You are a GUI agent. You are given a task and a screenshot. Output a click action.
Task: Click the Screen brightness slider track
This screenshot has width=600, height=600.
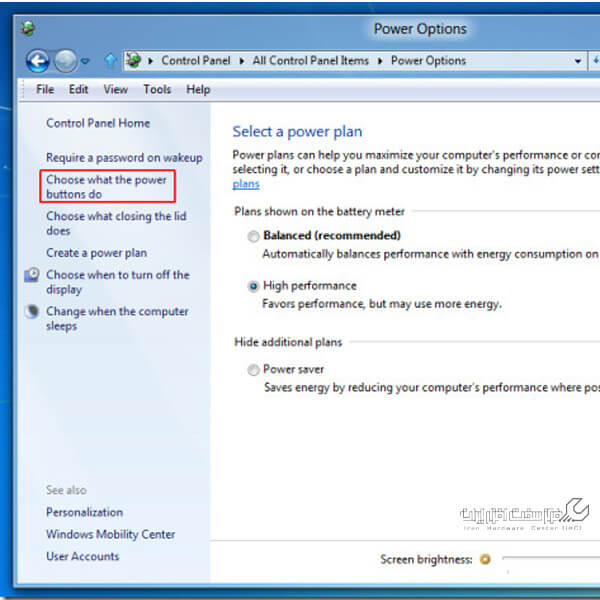coord(551,558)
